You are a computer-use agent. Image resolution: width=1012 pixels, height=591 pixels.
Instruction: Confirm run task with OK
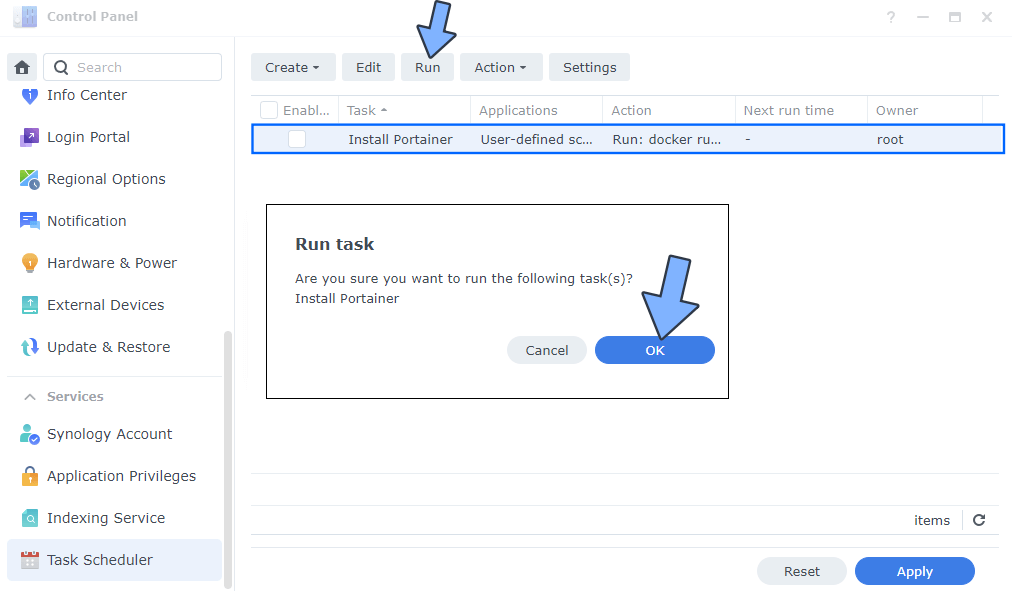pos(654,350)
